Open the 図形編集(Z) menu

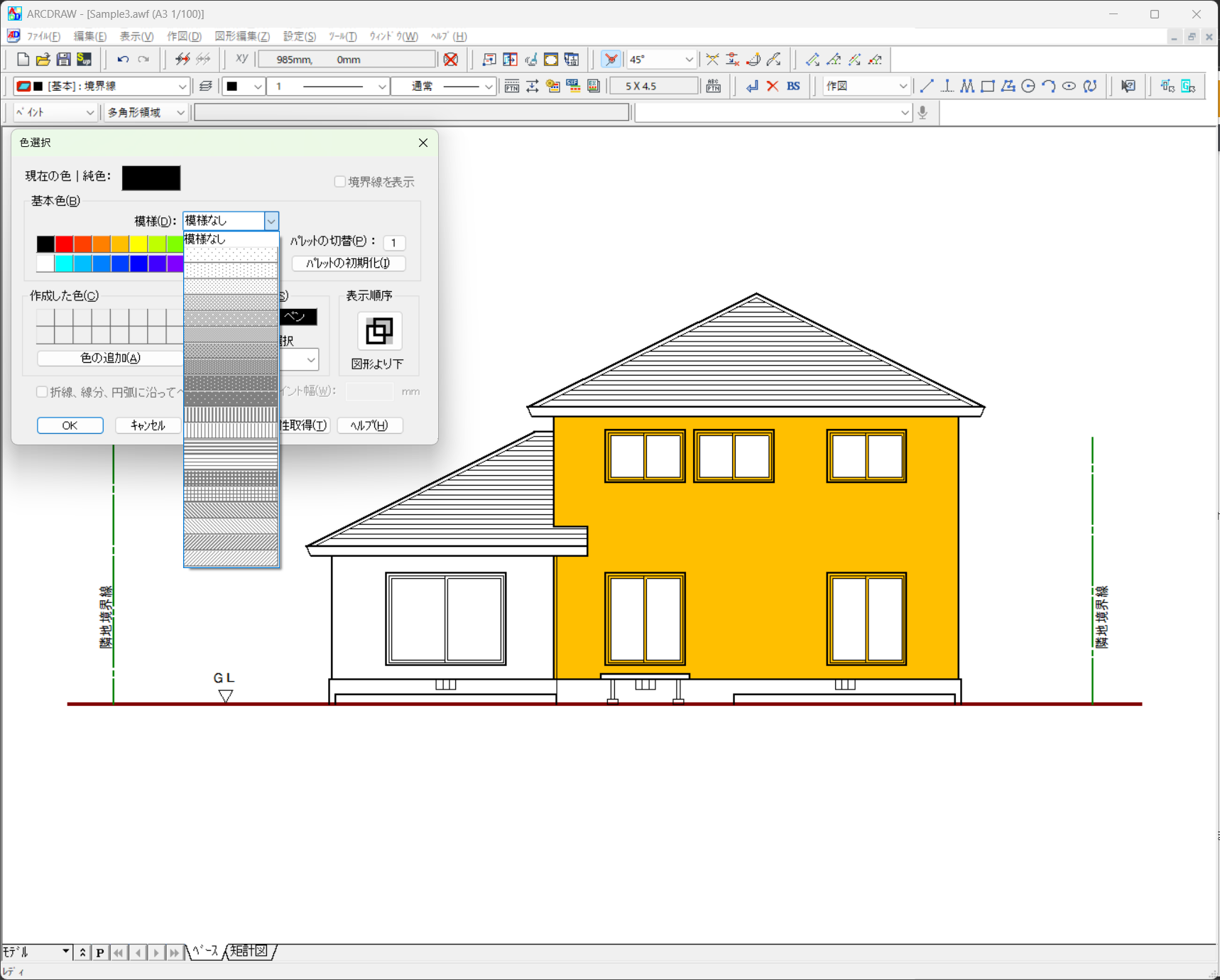click(x=242, y=36)
